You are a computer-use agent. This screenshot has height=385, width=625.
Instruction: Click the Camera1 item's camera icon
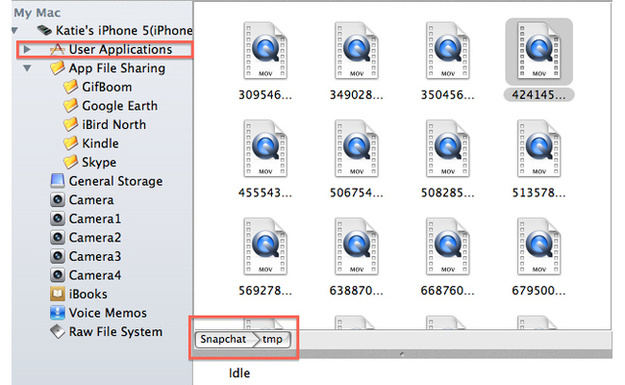(57, 218)
